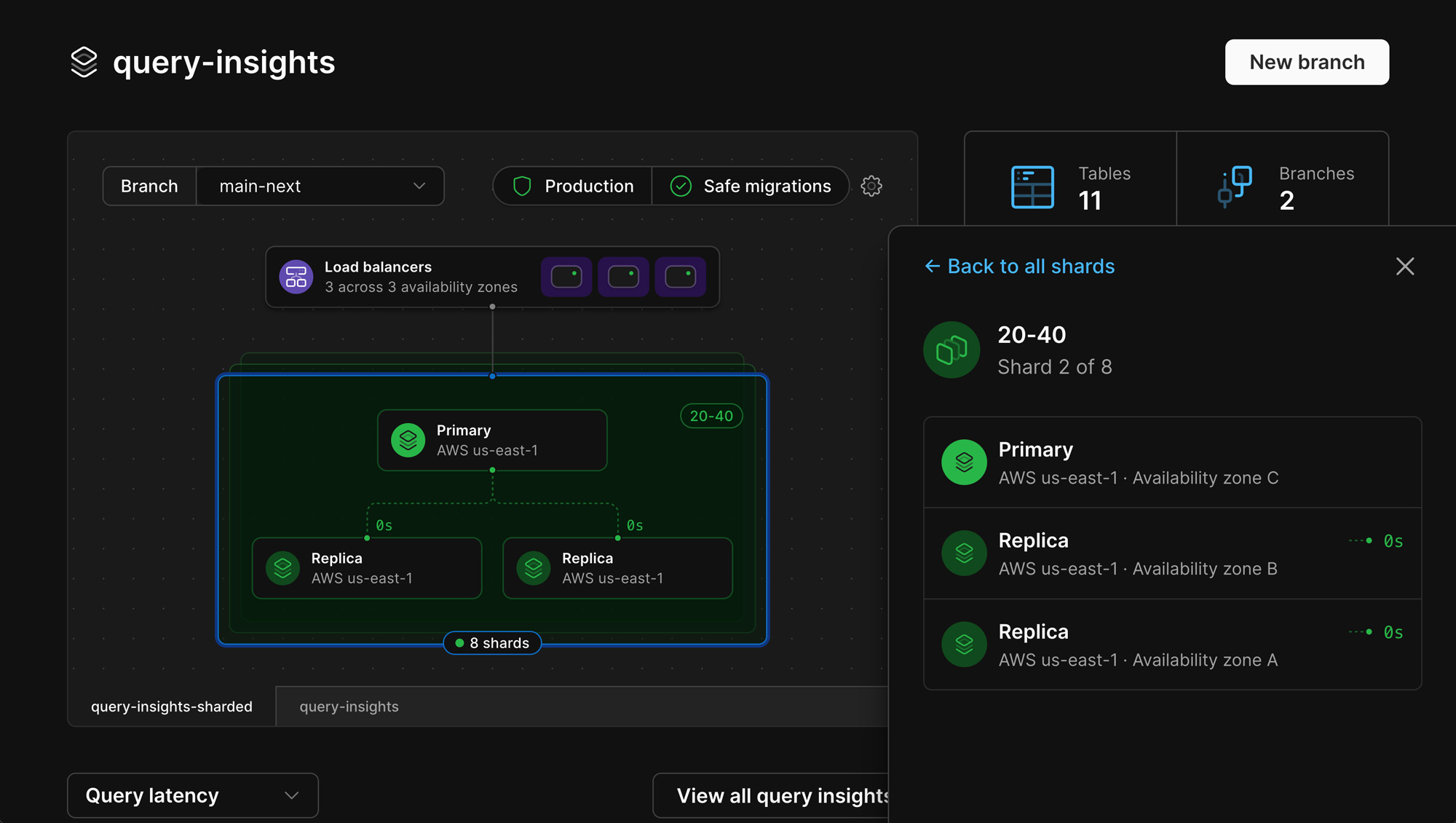Click the New branch button
1456x823 pixels.
(1307, 62)
